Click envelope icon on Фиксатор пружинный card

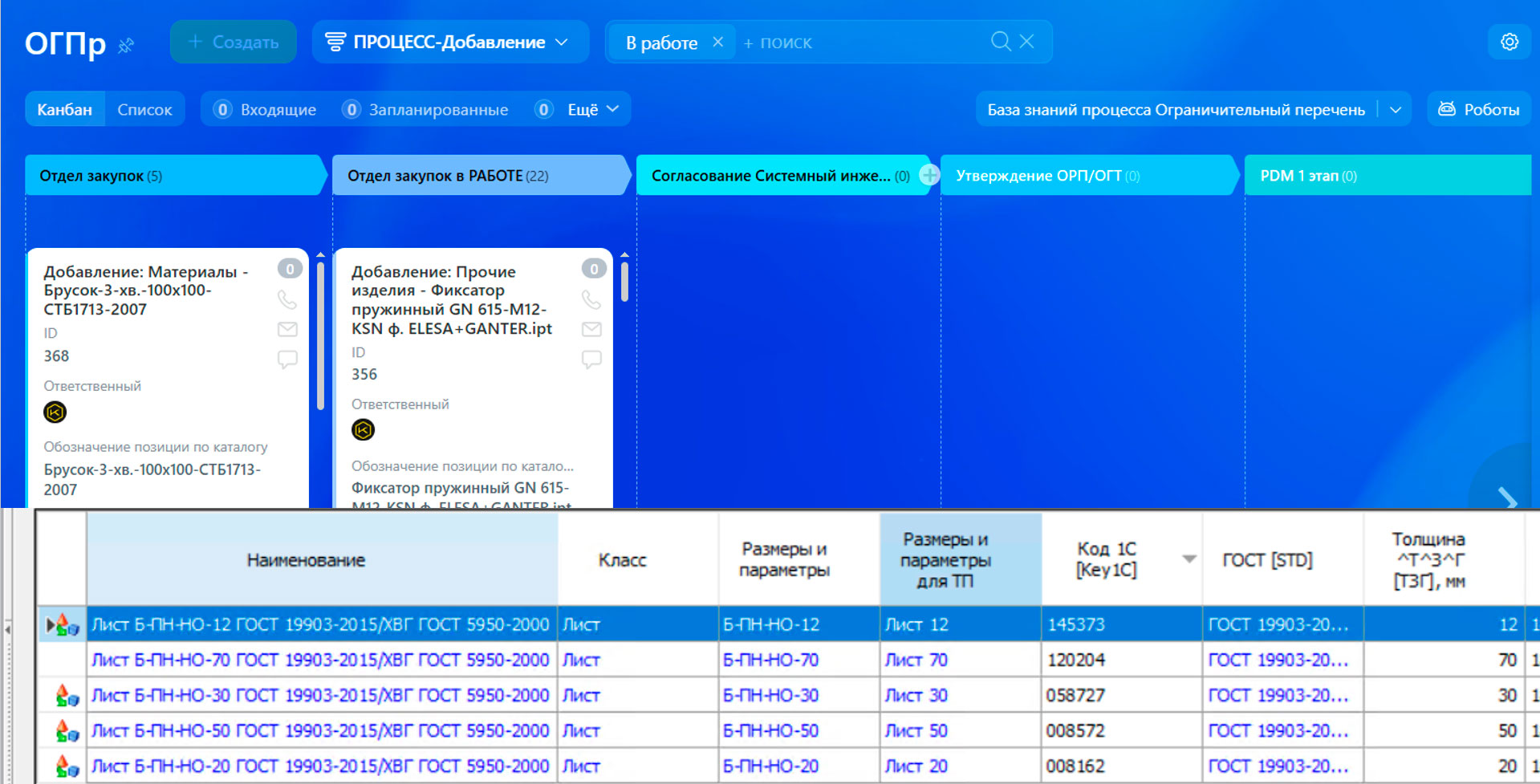coord(591,329)
